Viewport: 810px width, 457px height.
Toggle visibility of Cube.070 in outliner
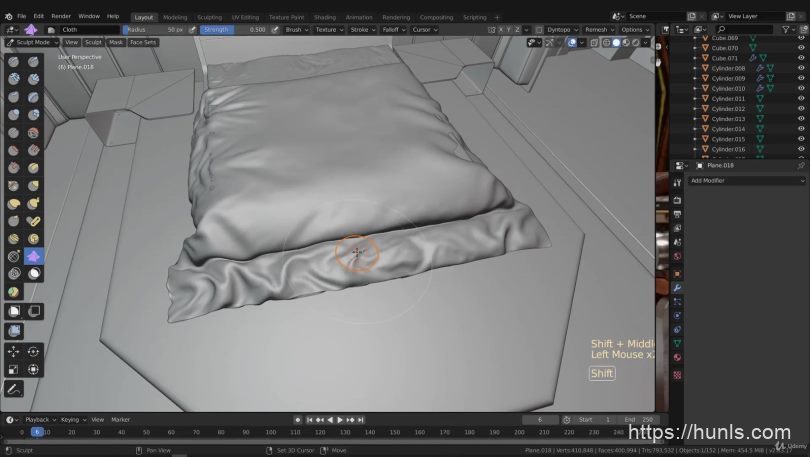tap(801, 48)
